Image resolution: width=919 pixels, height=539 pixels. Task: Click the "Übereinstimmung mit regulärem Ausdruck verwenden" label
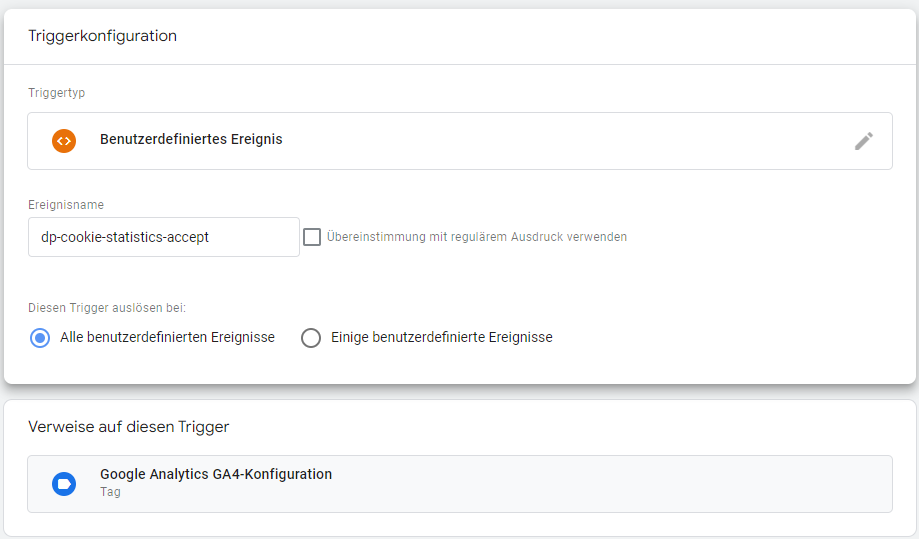[x=476, y=237]
